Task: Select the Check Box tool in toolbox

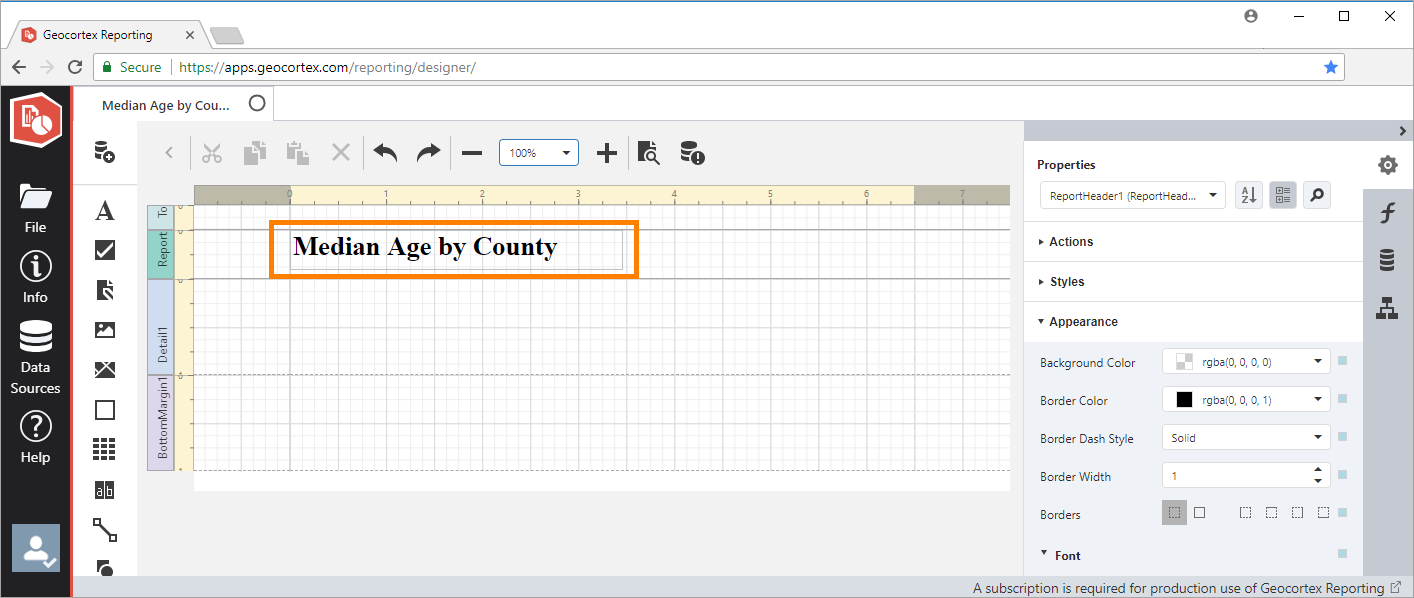Action: (104, 250)
